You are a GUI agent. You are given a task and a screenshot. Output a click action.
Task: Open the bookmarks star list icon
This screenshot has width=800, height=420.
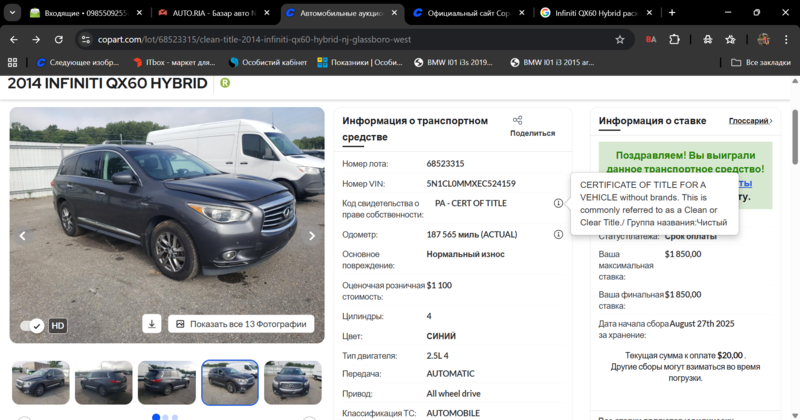click(731, 39)
